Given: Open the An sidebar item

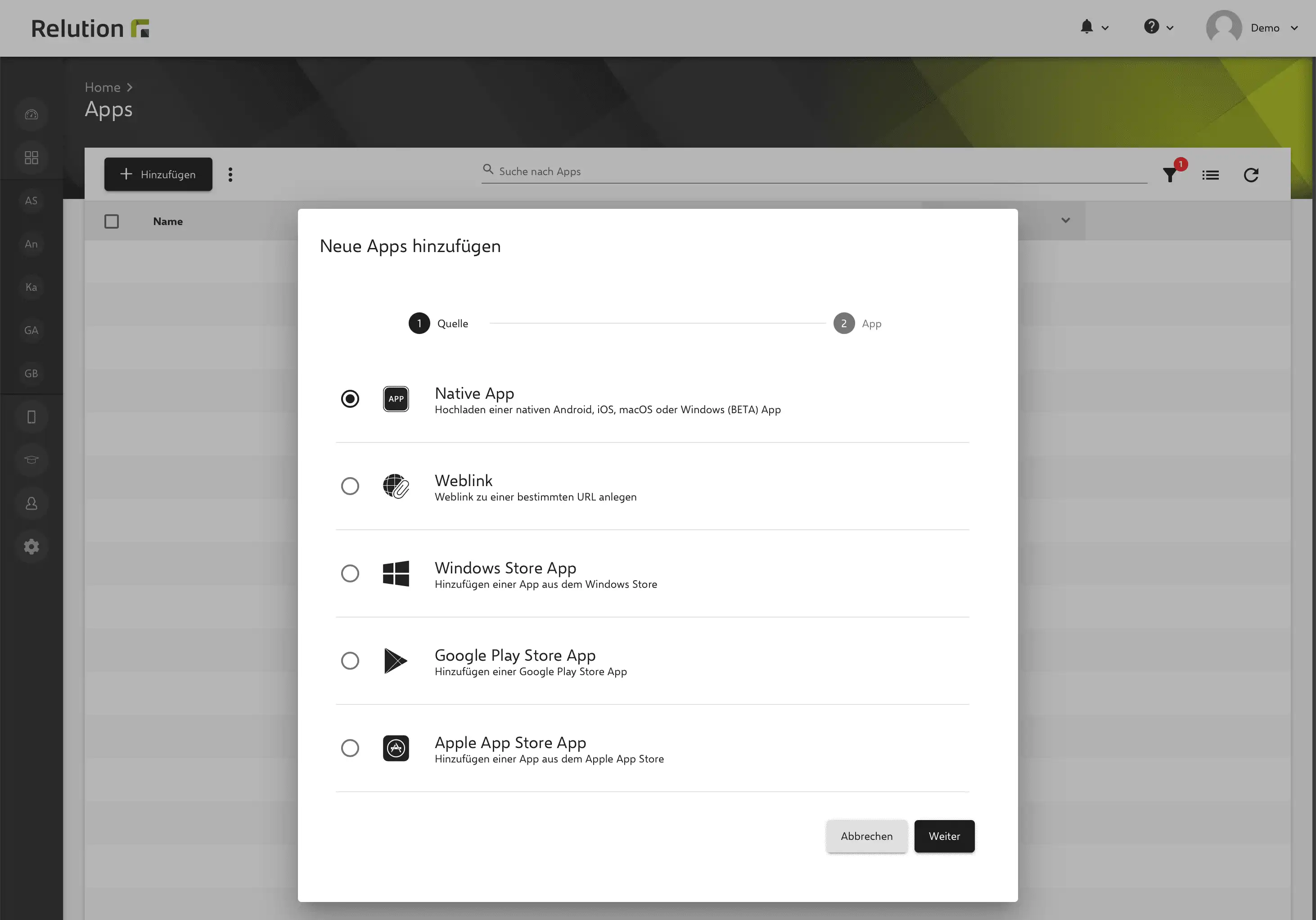Looking at the screenshot, I should [x=32, y=244].
